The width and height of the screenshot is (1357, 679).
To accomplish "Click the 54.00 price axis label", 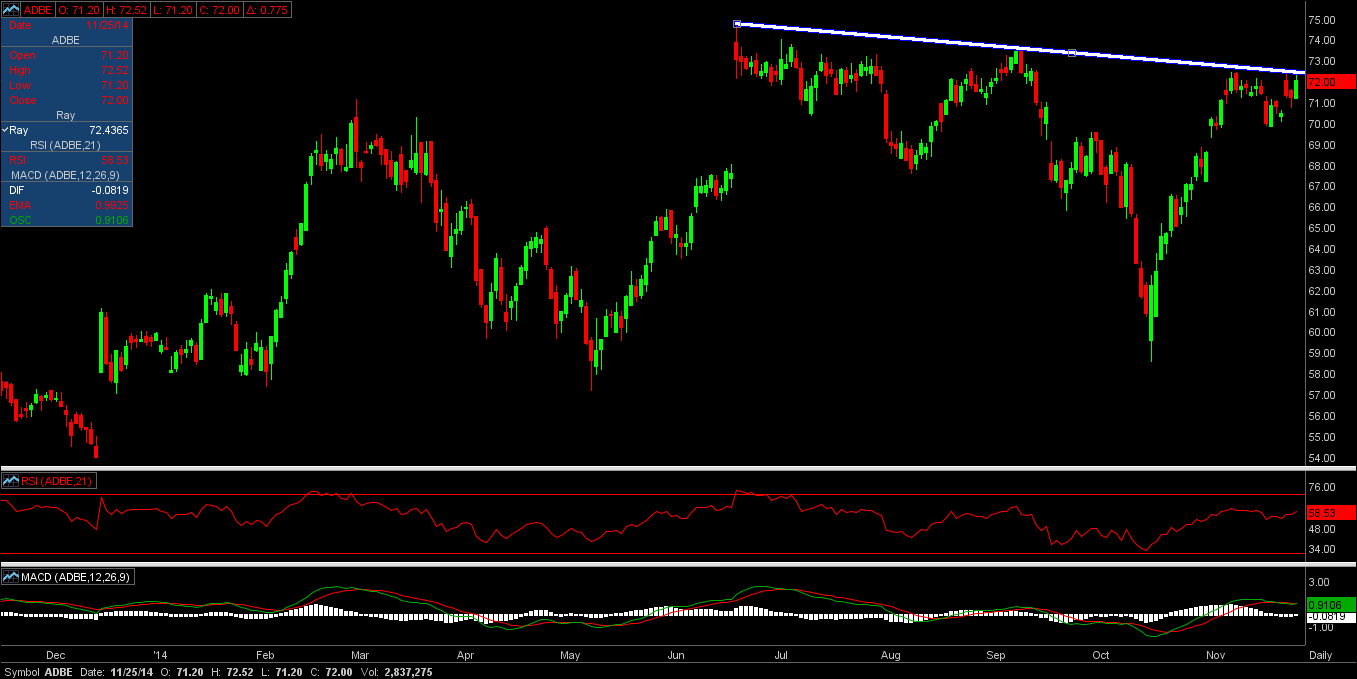I will point(1322,458).
